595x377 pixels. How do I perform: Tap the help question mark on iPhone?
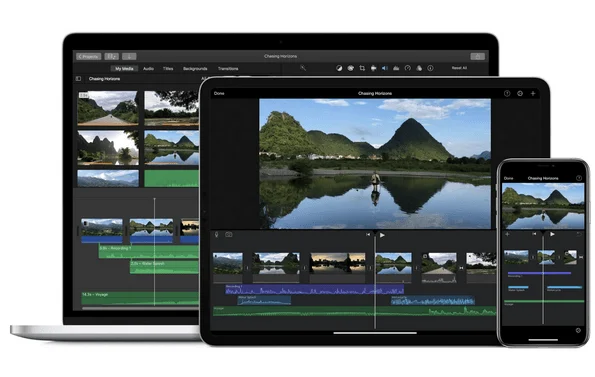tap(579, 178)
